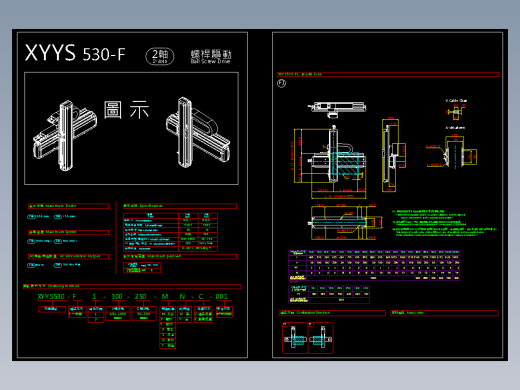This screenshot has height=390, width=520.
Task: Click the Maximum Speed section header
Action: 68,232
